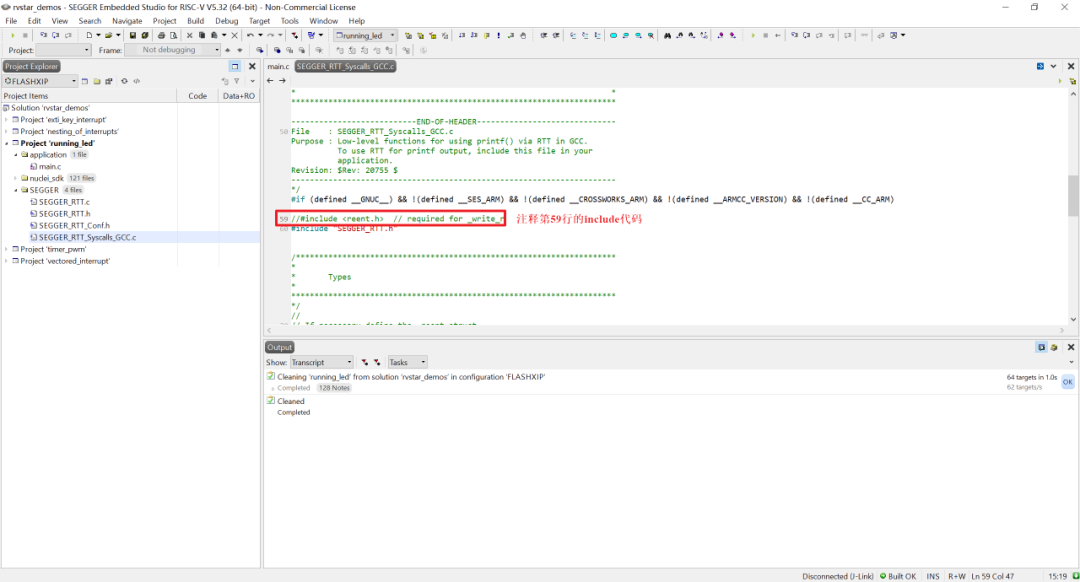
Task: Open the Debug menu
Action: point(226,21)
